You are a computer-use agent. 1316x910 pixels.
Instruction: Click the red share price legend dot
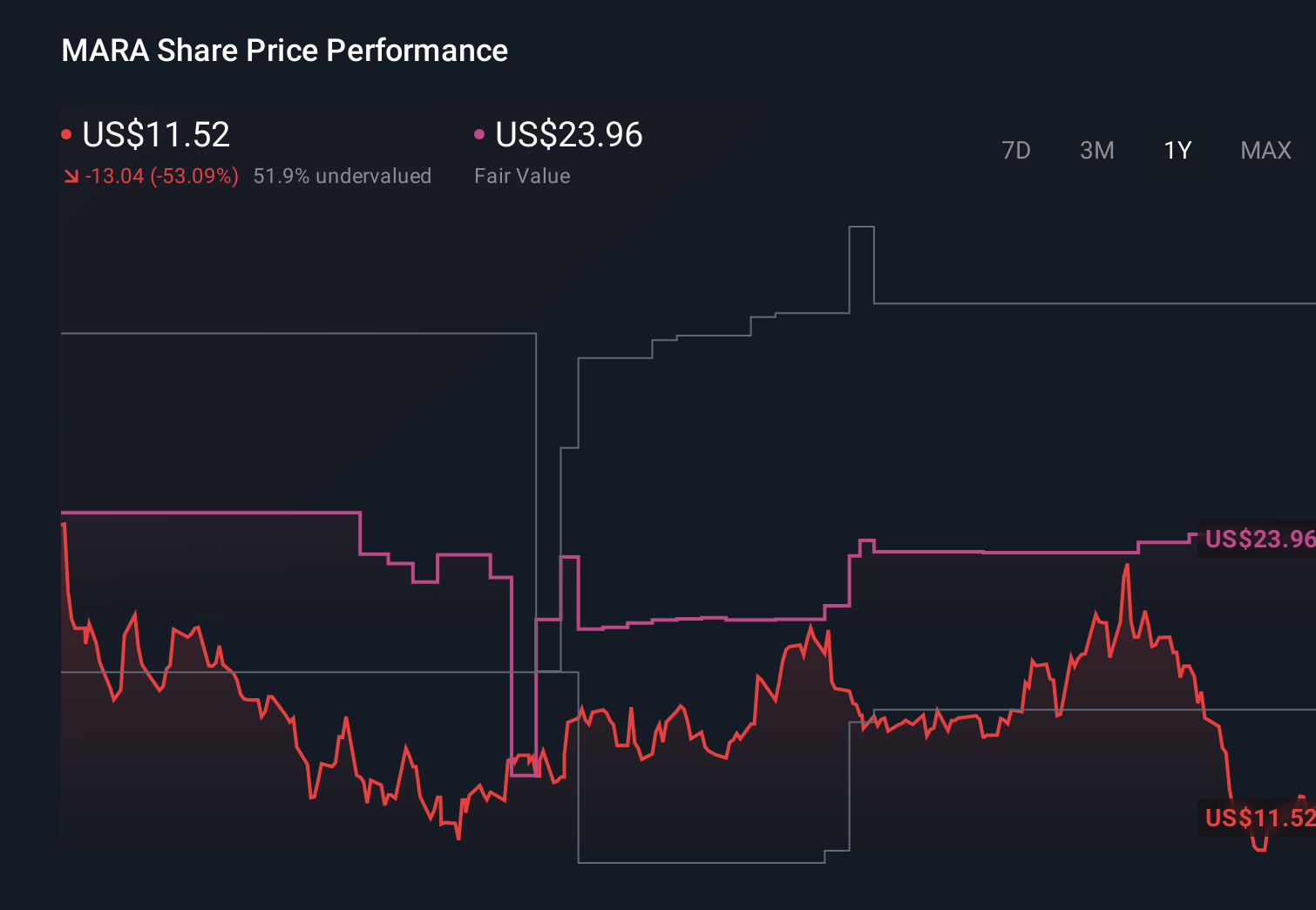coord(66,133)
